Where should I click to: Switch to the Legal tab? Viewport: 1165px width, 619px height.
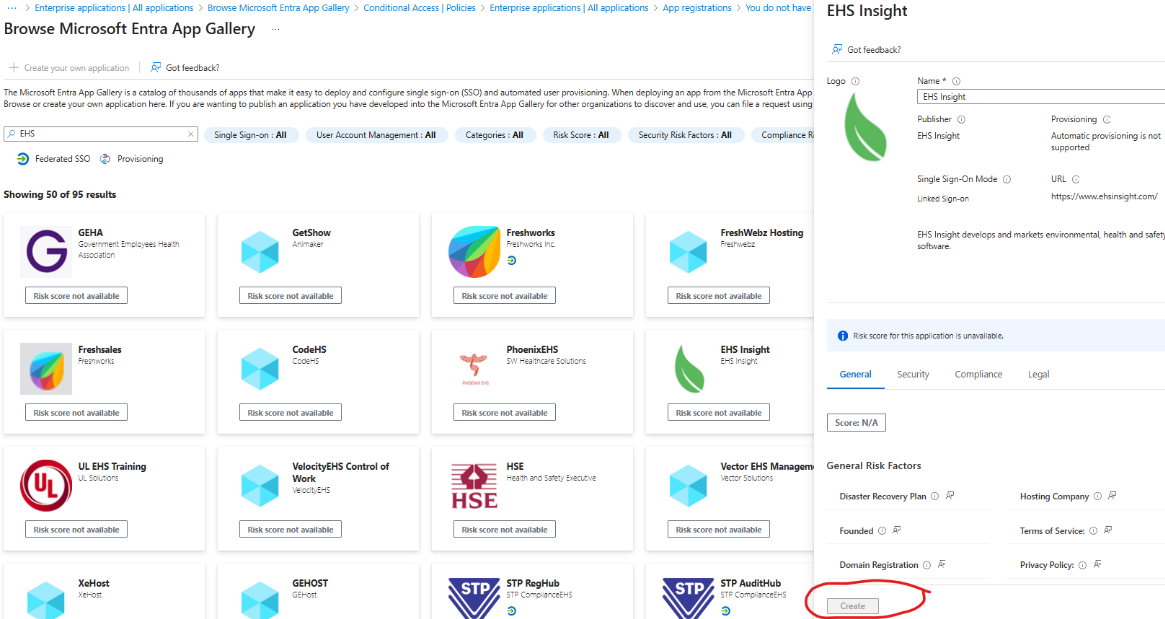pyautogui.click(x=1038, y=375)
